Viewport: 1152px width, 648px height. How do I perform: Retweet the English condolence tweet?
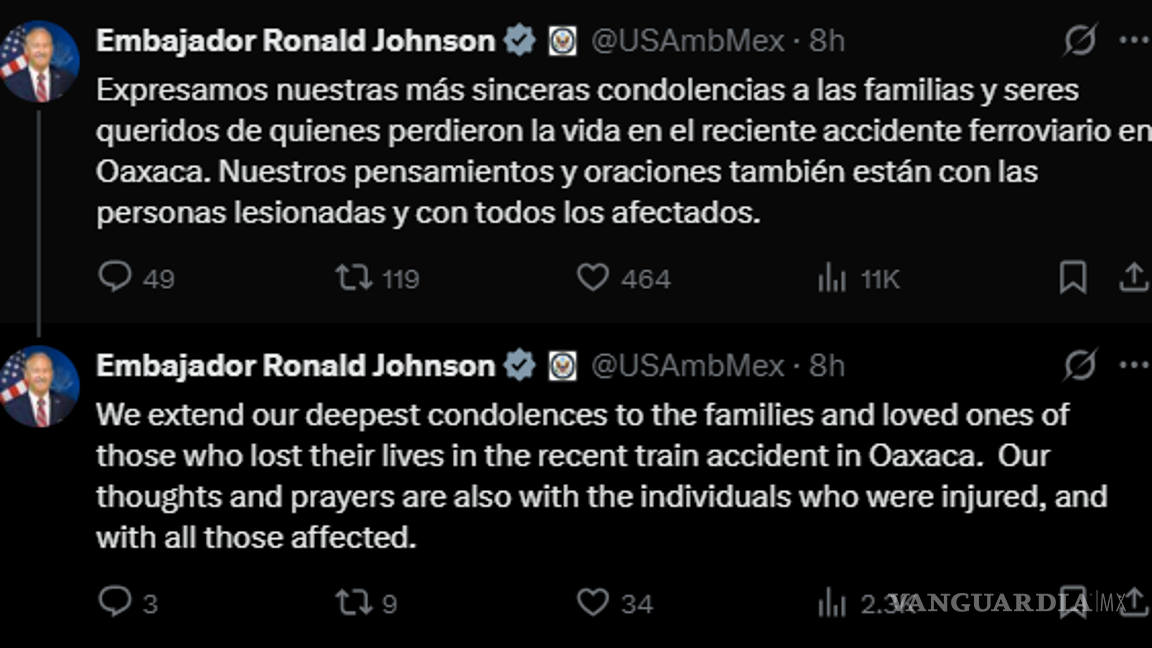click(354, 602)
